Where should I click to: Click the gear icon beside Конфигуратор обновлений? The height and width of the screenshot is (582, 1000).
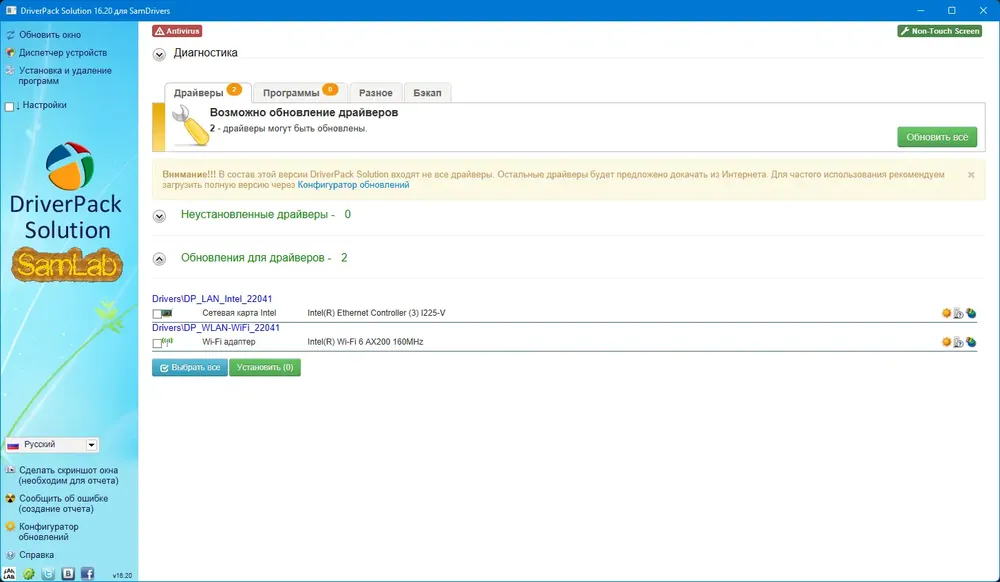pos(10,527)
